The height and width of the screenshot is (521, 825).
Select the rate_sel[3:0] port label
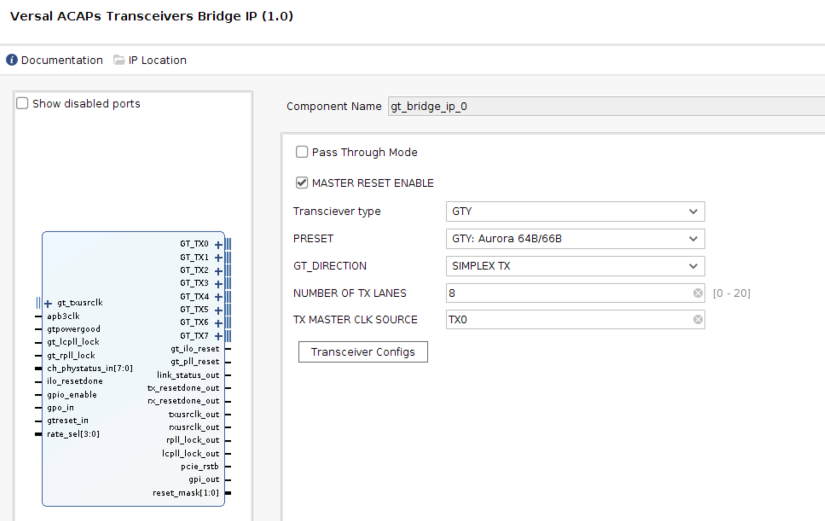click(x=73, y=434)
